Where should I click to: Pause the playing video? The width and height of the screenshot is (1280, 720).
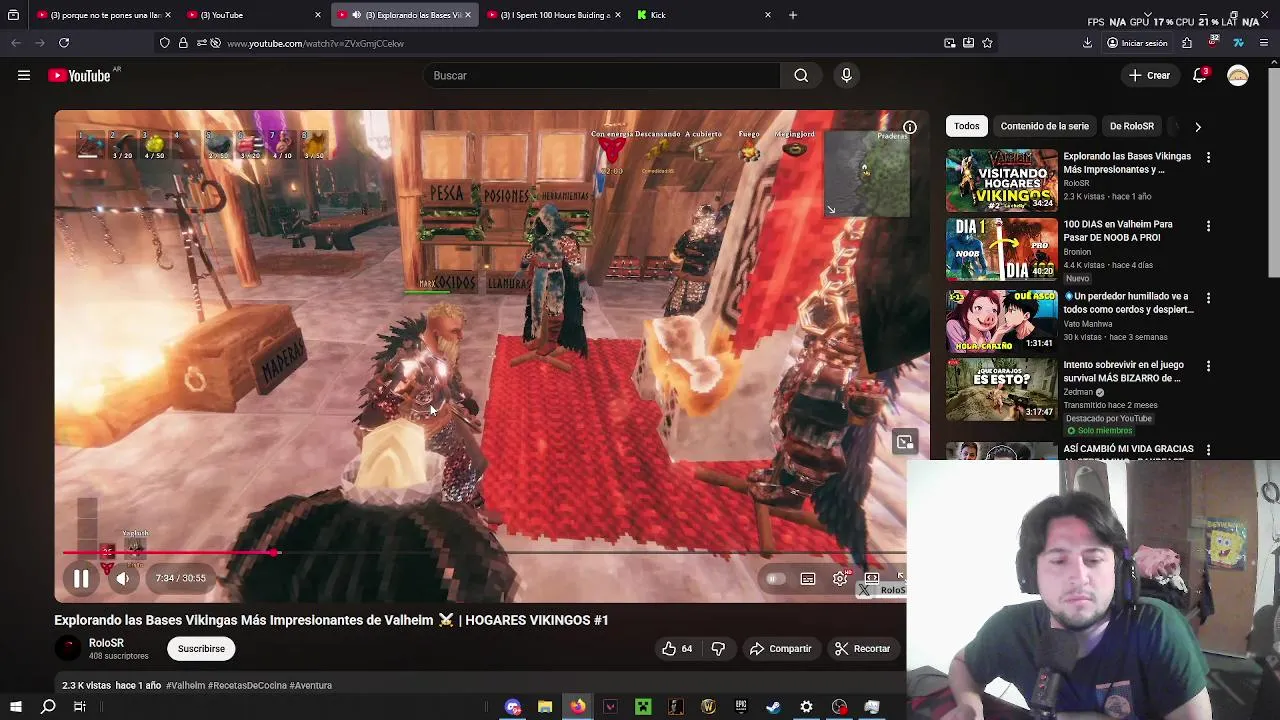(81, 578)
